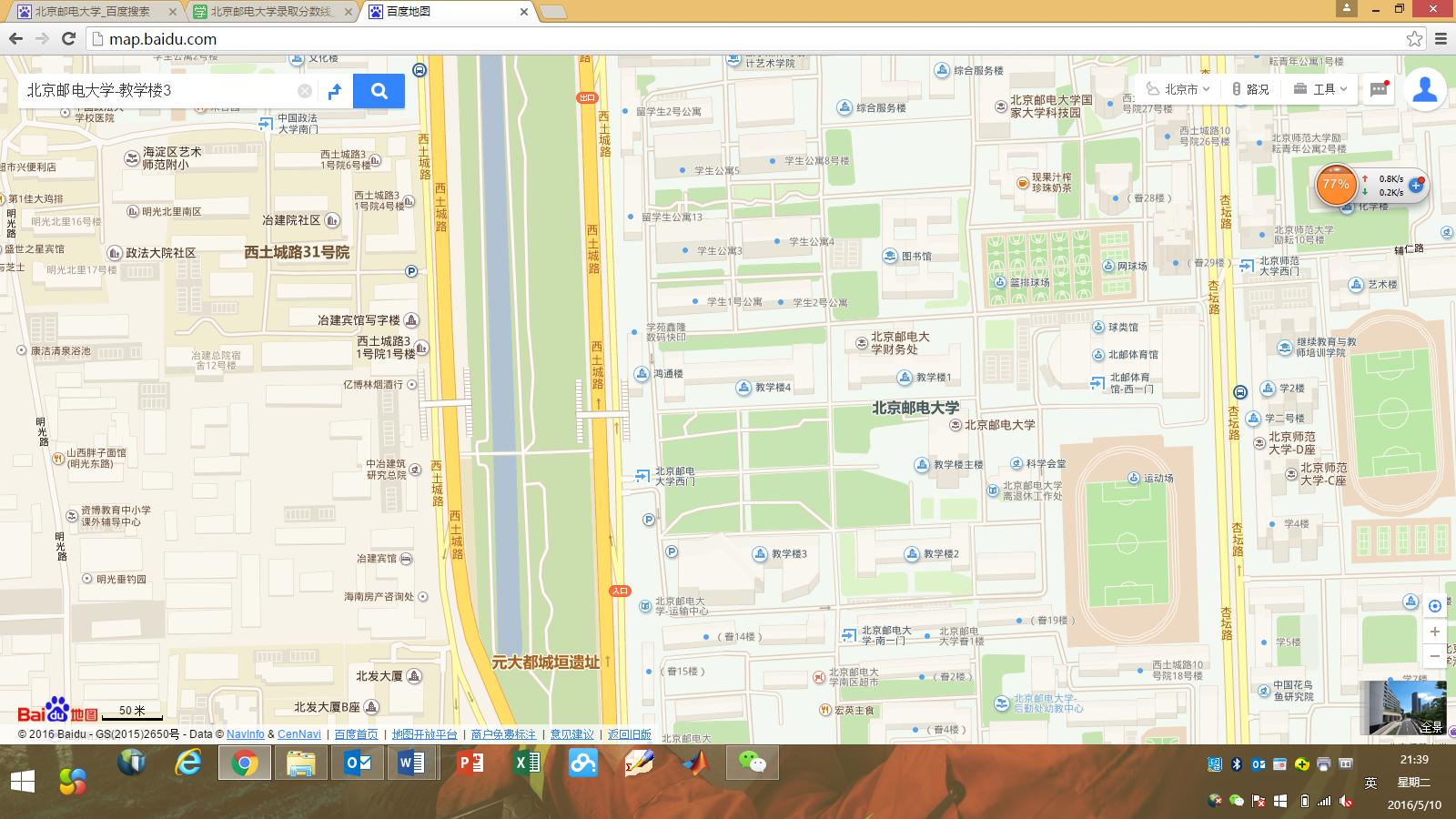Click the user account avatar

pos(1425,89)
